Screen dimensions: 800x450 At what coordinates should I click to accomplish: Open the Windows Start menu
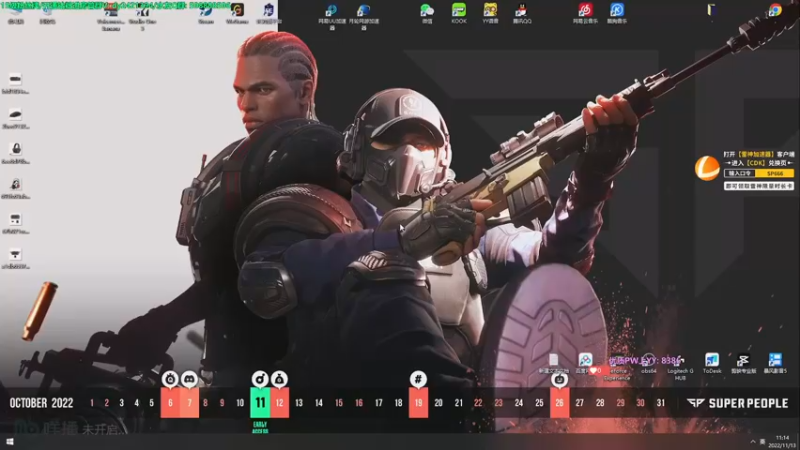click(9, 442)
